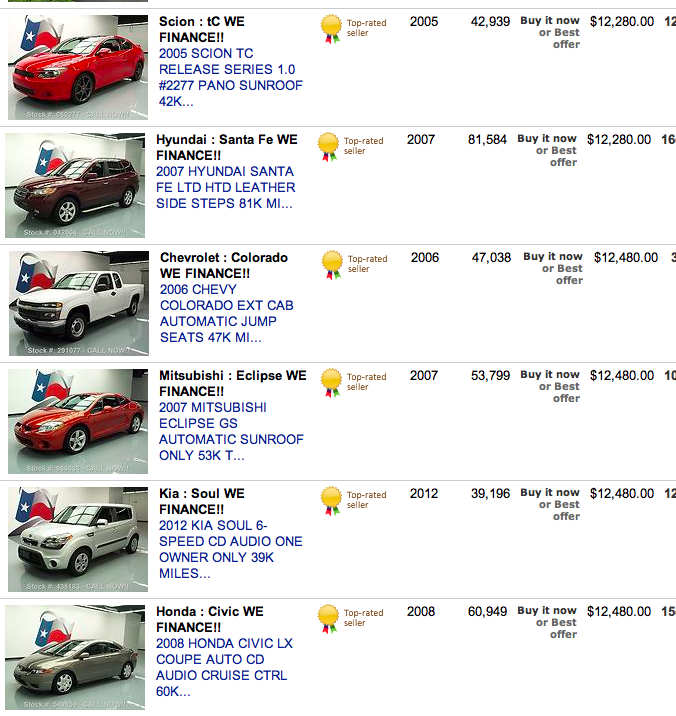Open 2006 Chevy Colorado Ext Cab link
Image resolution: width=676 pixels, height=716 pixels.
227,313
